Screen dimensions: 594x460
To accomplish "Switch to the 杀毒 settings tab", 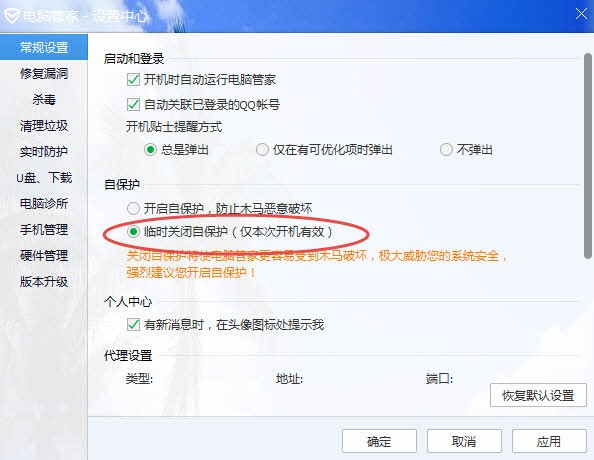I will [x=44, y=99].
